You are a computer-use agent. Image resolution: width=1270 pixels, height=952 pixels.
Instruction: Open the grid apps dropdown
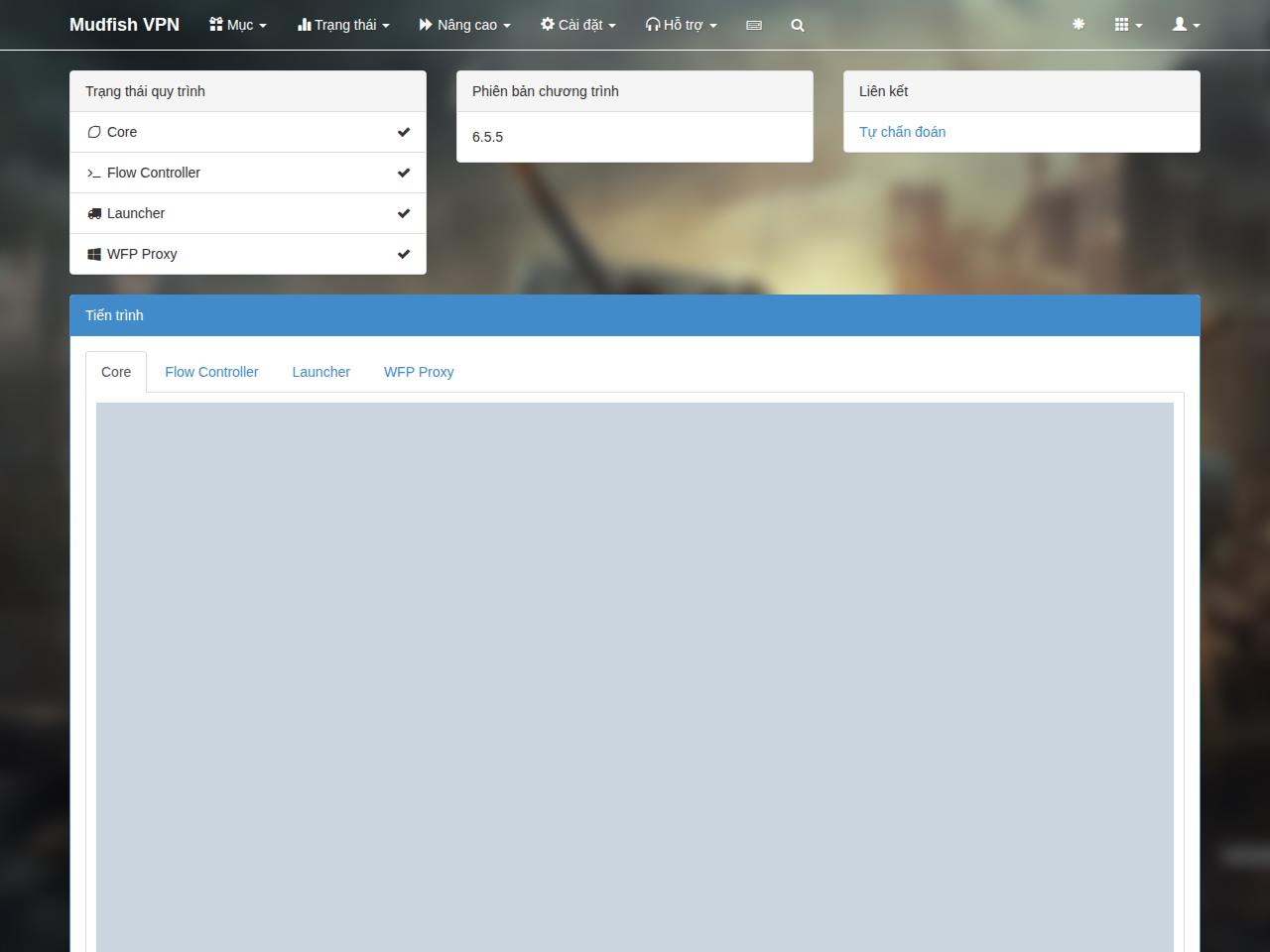click(x=1129, y=25)
